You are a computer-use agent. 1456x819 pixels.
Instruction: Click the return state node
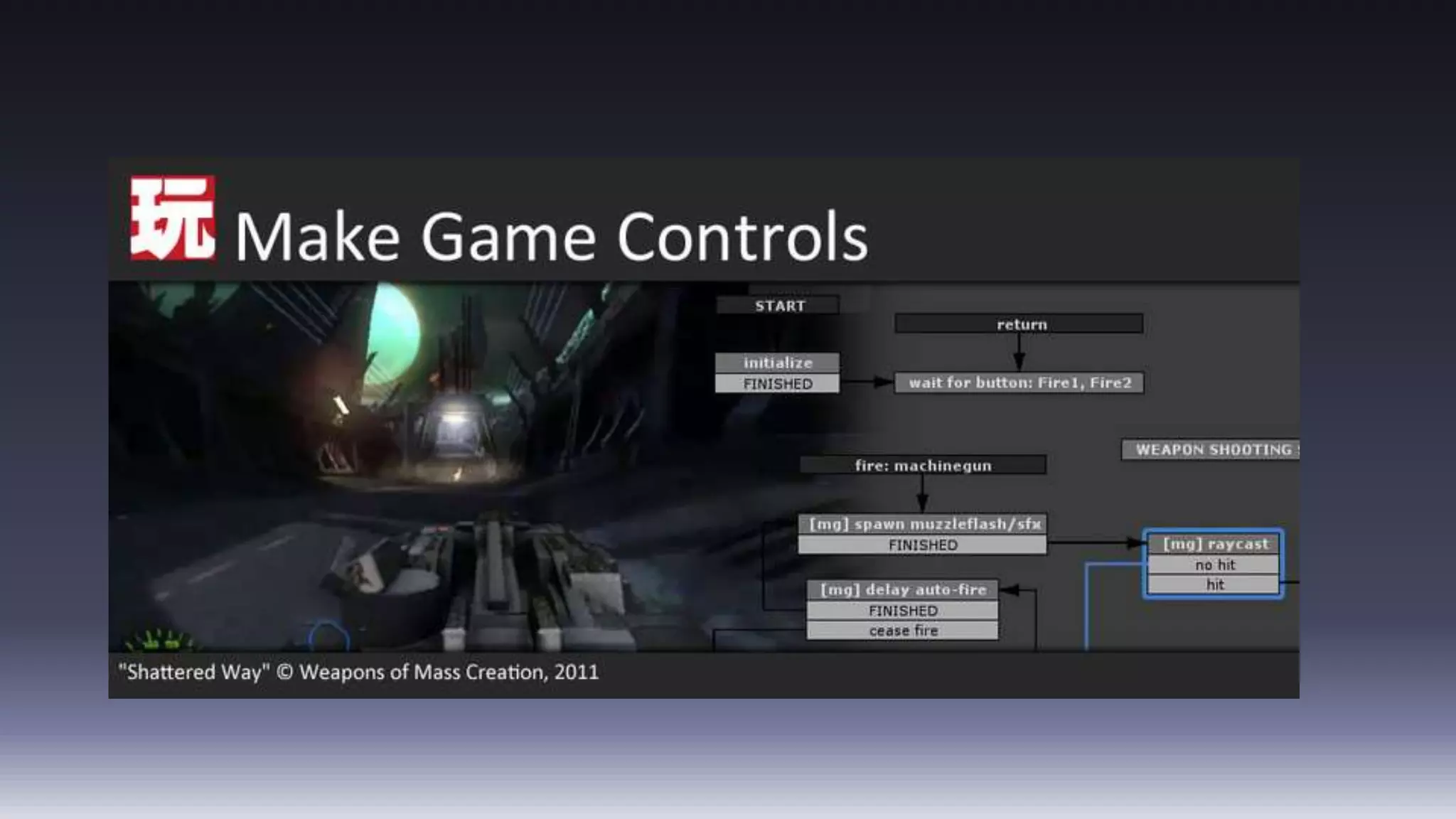pos(1019,324)
